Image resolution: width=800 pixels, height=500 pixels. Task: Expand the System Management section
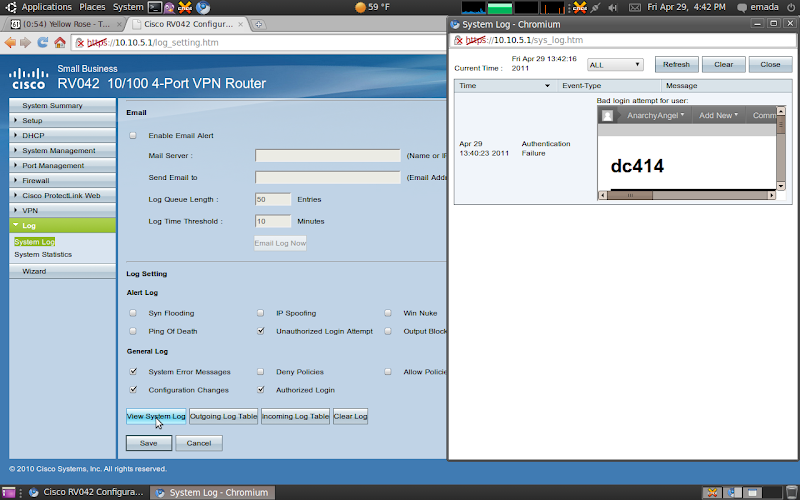62,151
